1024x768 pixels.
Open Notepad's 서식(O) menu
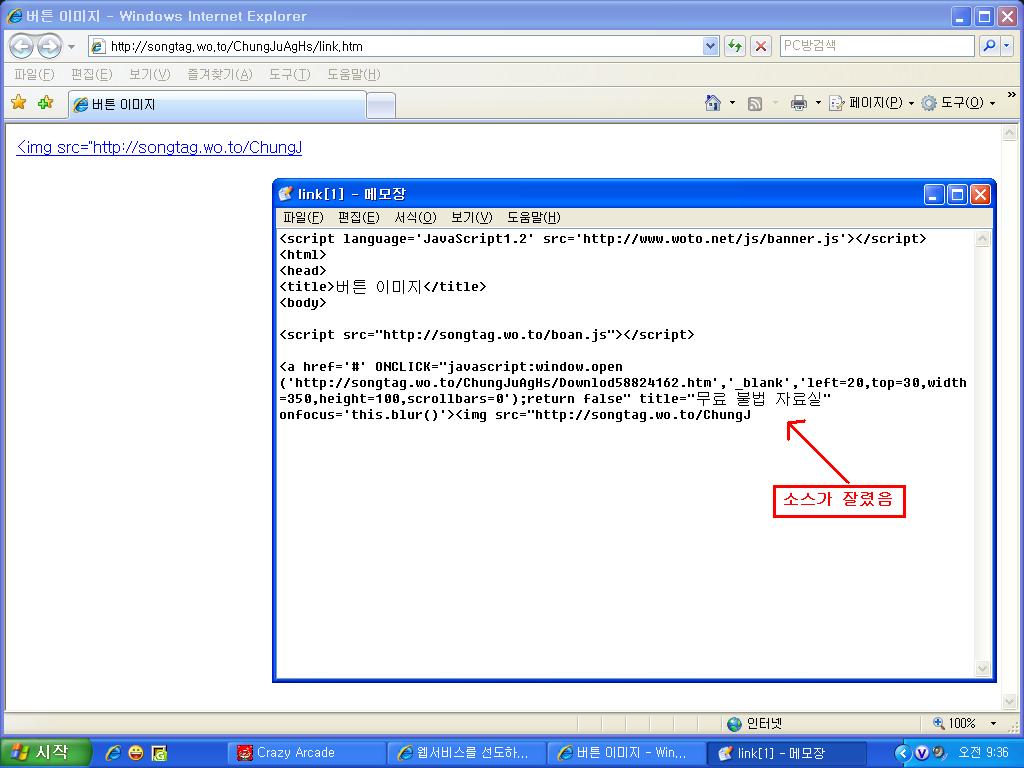click(x=415, y=217)
